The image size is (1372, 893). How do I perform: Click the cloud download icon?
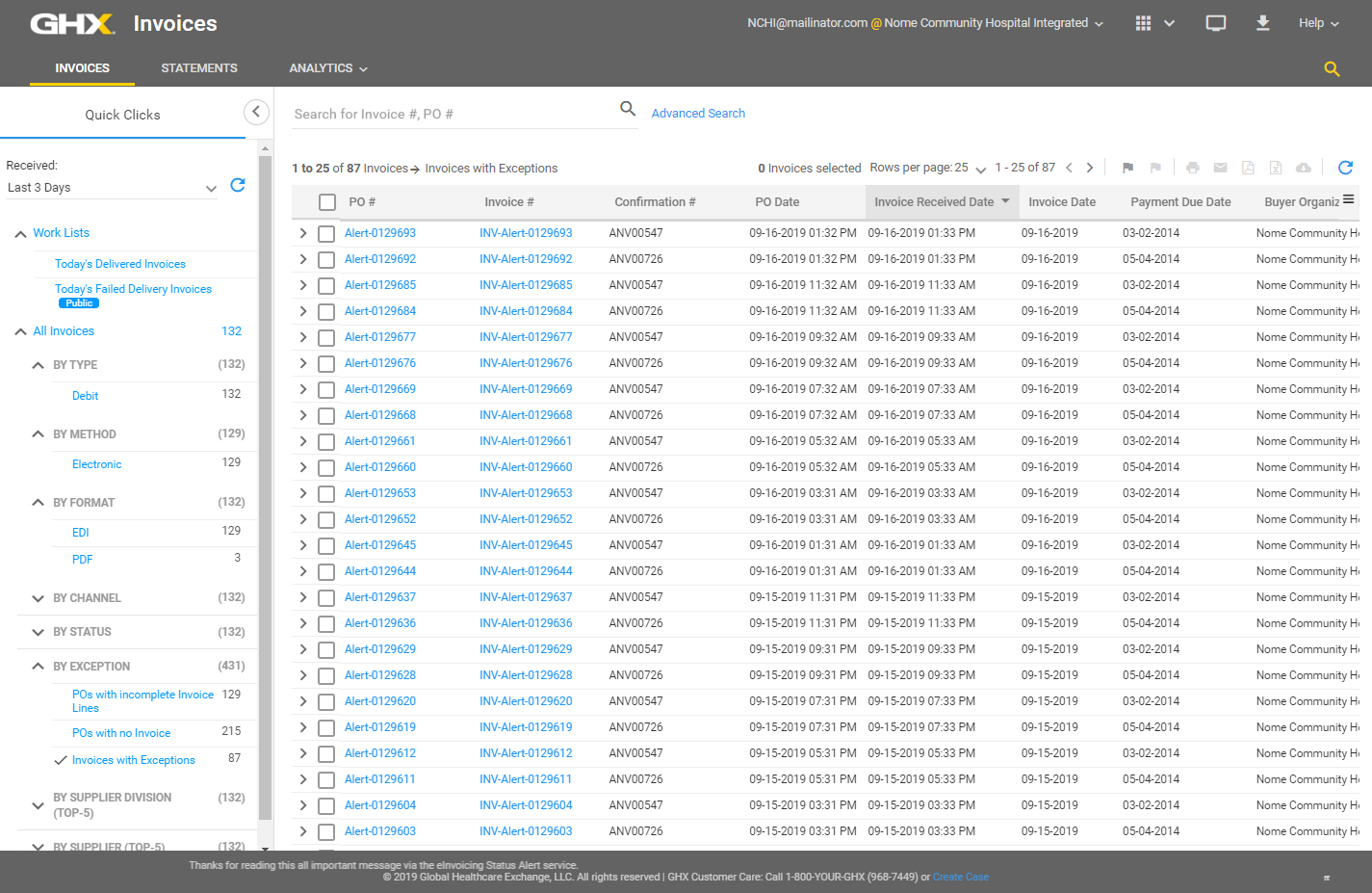1303,168
